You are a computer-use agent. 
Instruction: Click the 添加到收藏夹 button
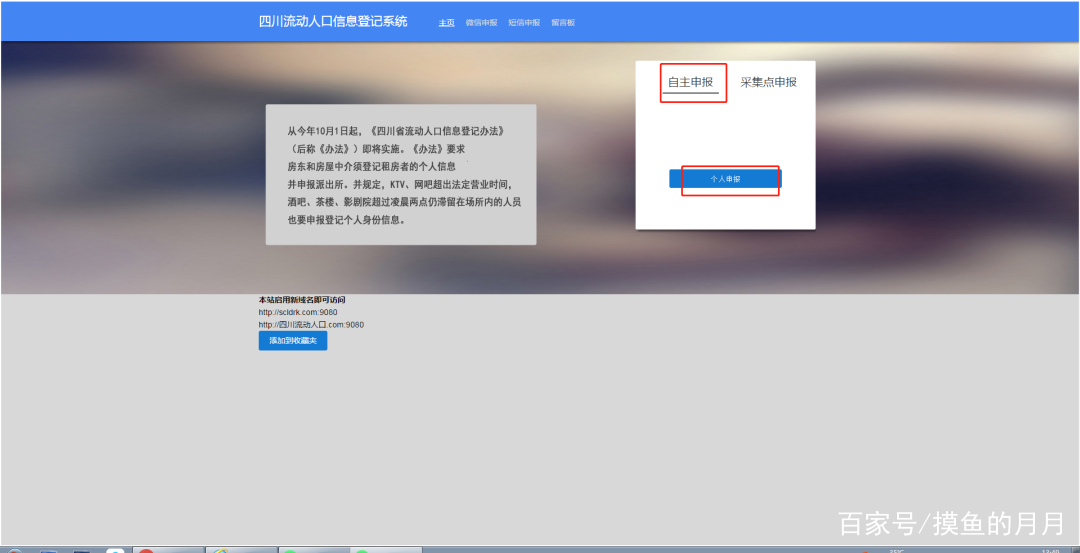[x=293, y=341]
